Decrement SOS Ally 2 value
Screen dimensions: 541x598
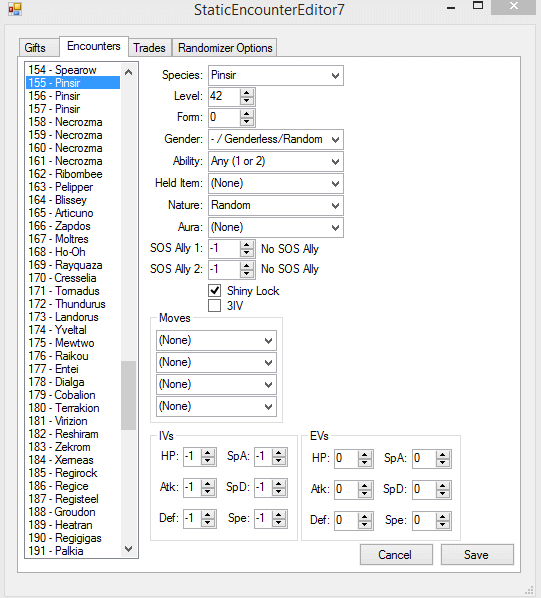(x=247, y=273)
